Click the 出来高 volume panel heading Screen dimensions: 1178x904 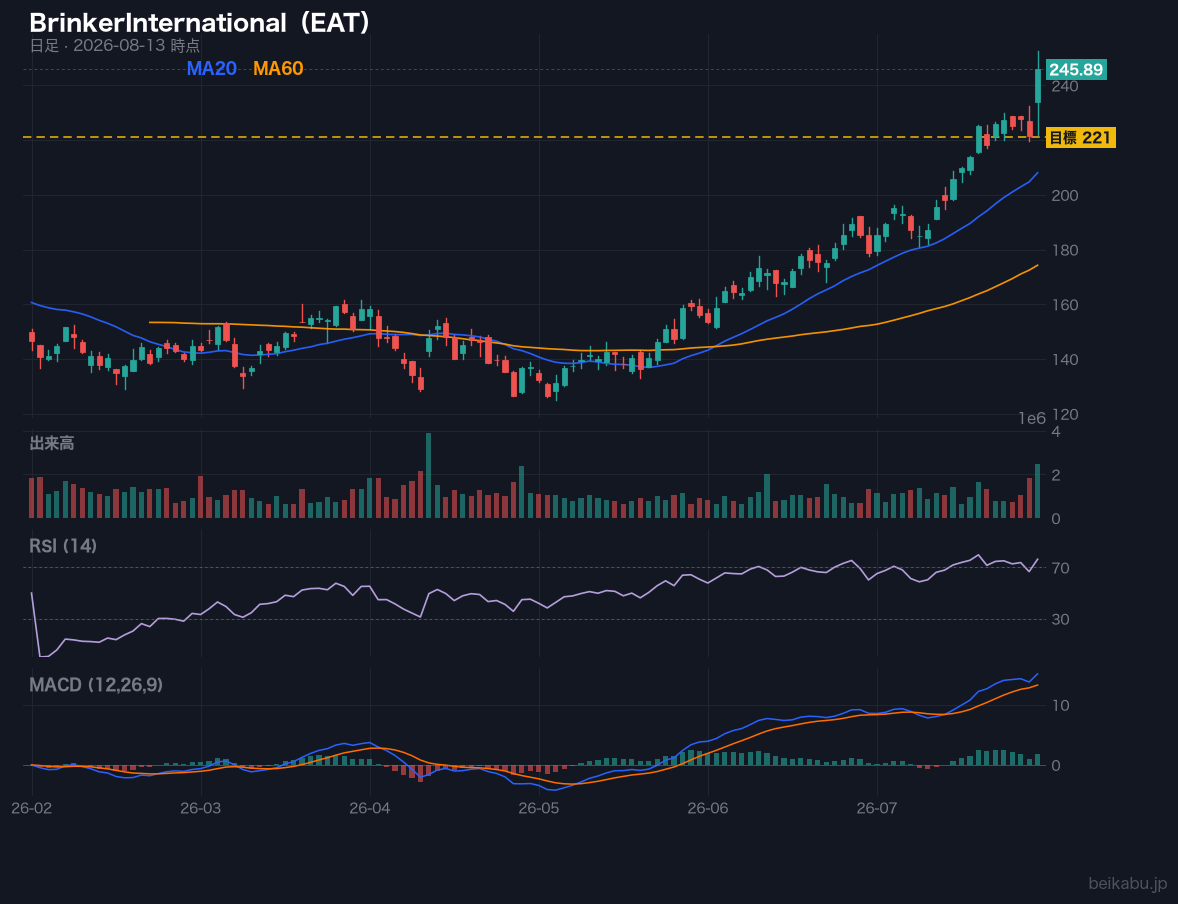52,443
